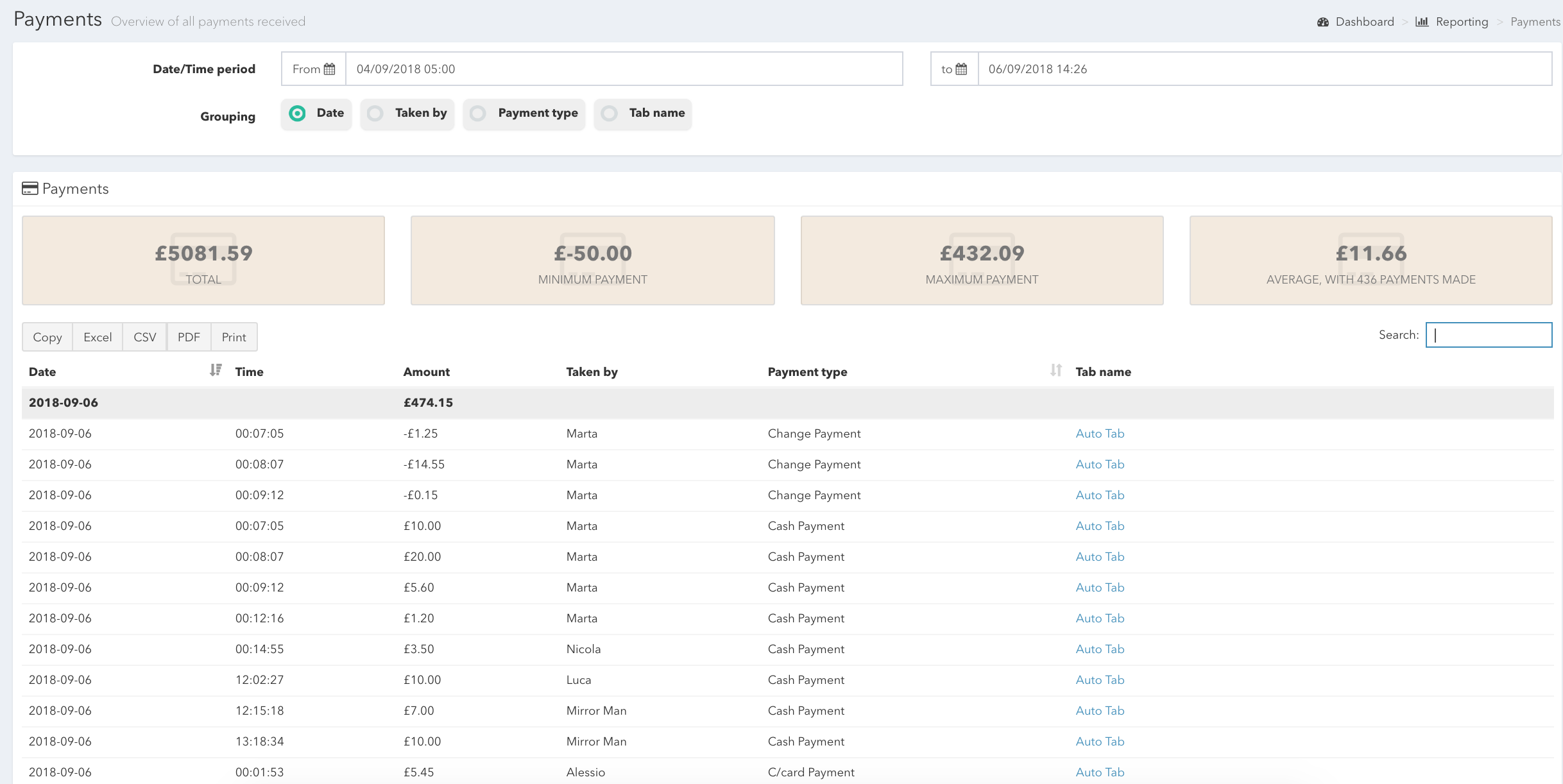Select Payment type grouping option
1563x784 pixels.
(478, 114)
